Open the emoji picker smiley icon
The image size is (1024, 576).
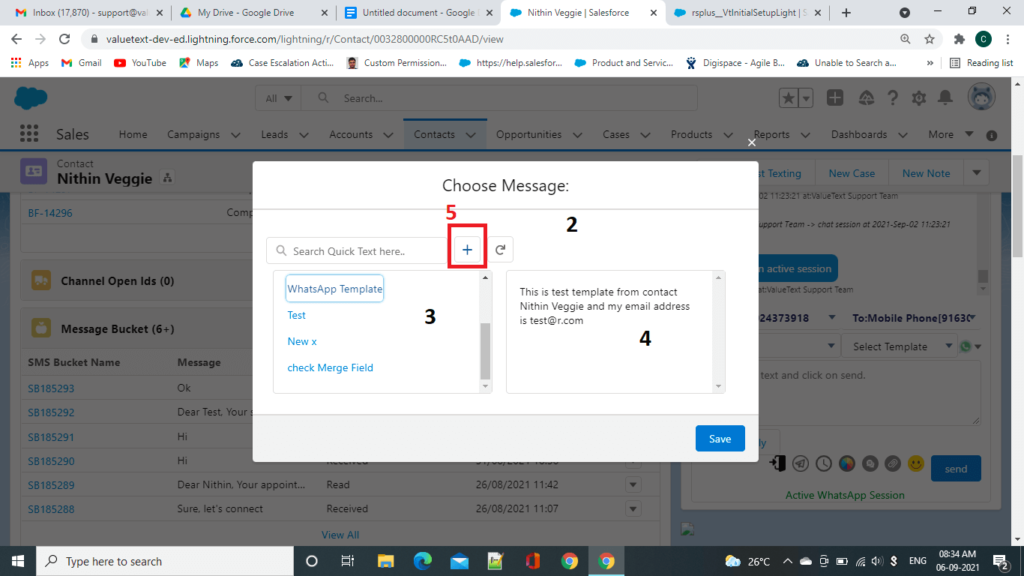point(916,463)
